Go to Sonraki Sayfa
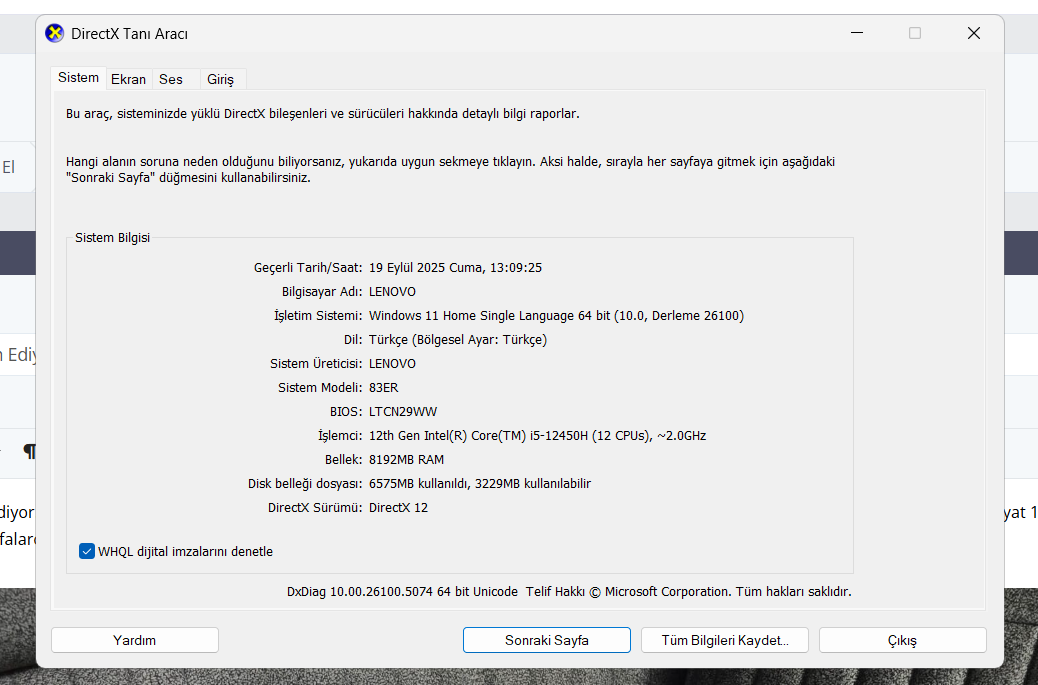 pos(547,640)
